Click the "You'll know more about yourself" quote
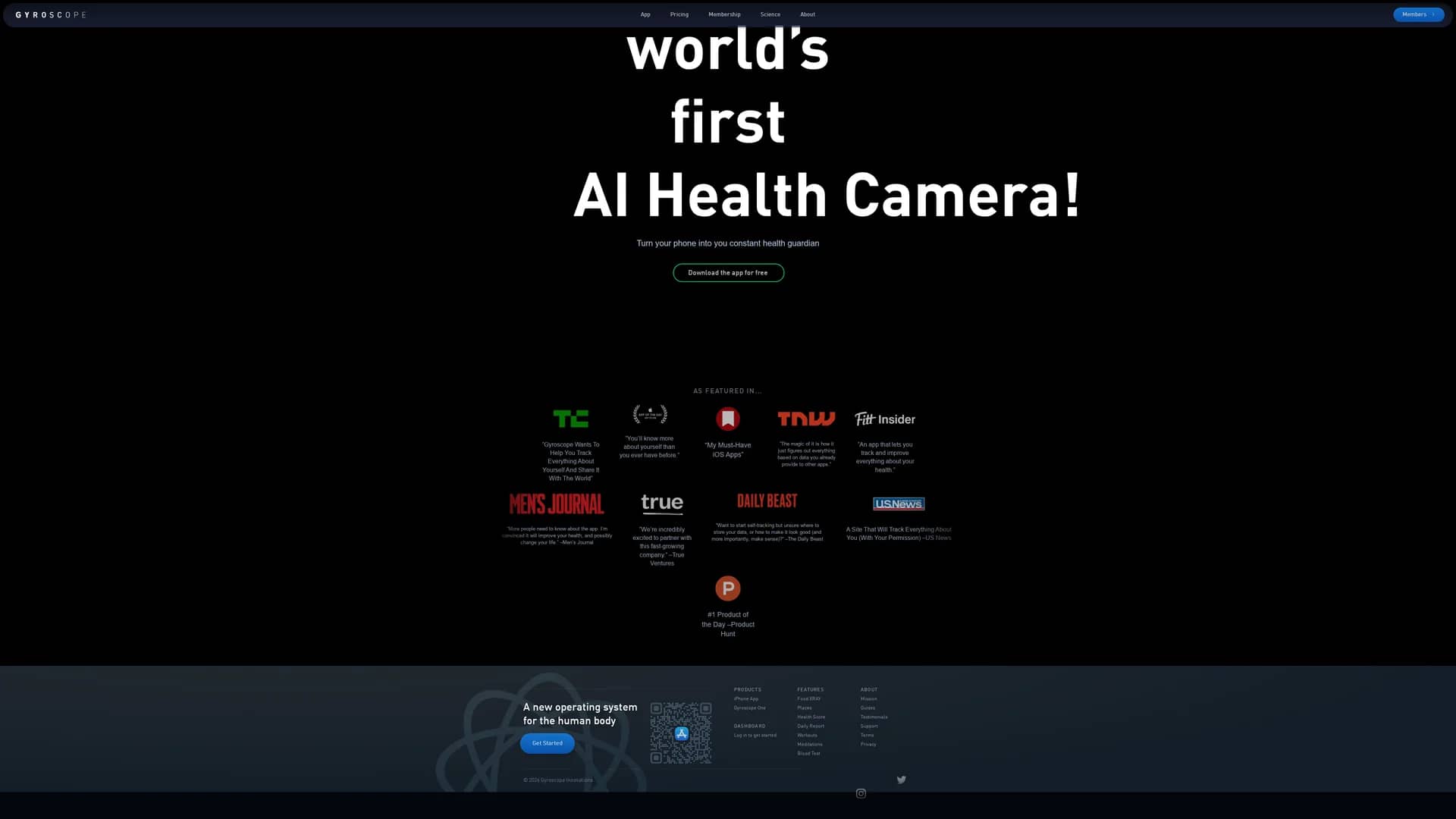The image size is (1456, 819). pos(650,447)
